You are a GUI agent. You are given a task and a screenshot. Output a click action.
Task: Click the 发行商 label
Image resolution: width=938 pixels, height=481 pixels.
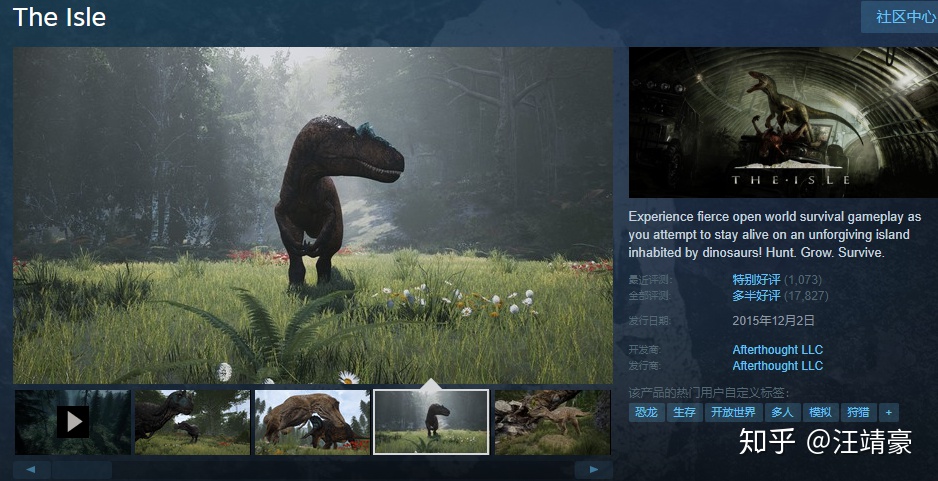tap(644, 366)
